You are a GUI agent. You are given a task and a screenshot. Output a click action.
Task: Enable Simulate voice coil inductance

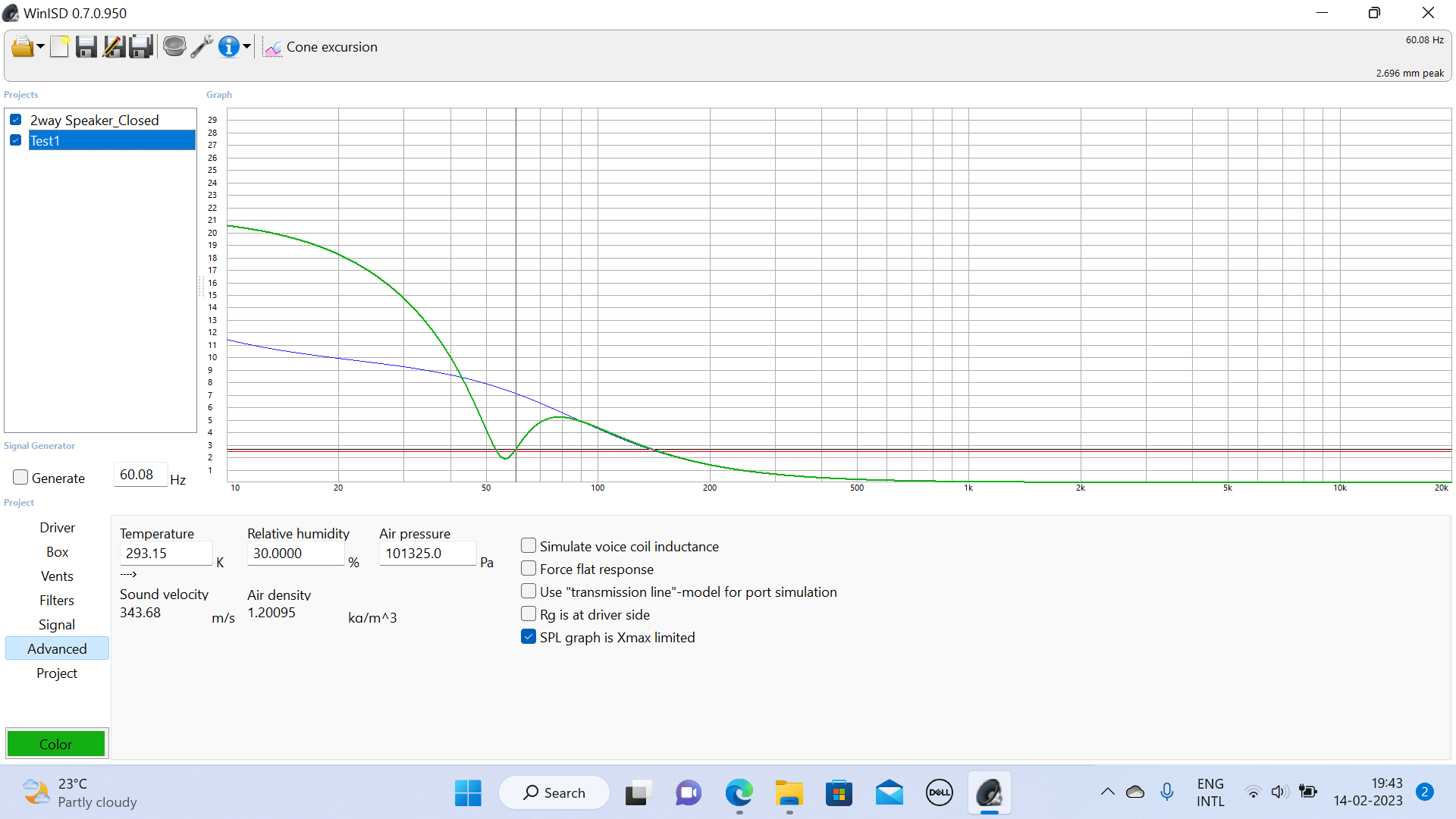(529, 546)
